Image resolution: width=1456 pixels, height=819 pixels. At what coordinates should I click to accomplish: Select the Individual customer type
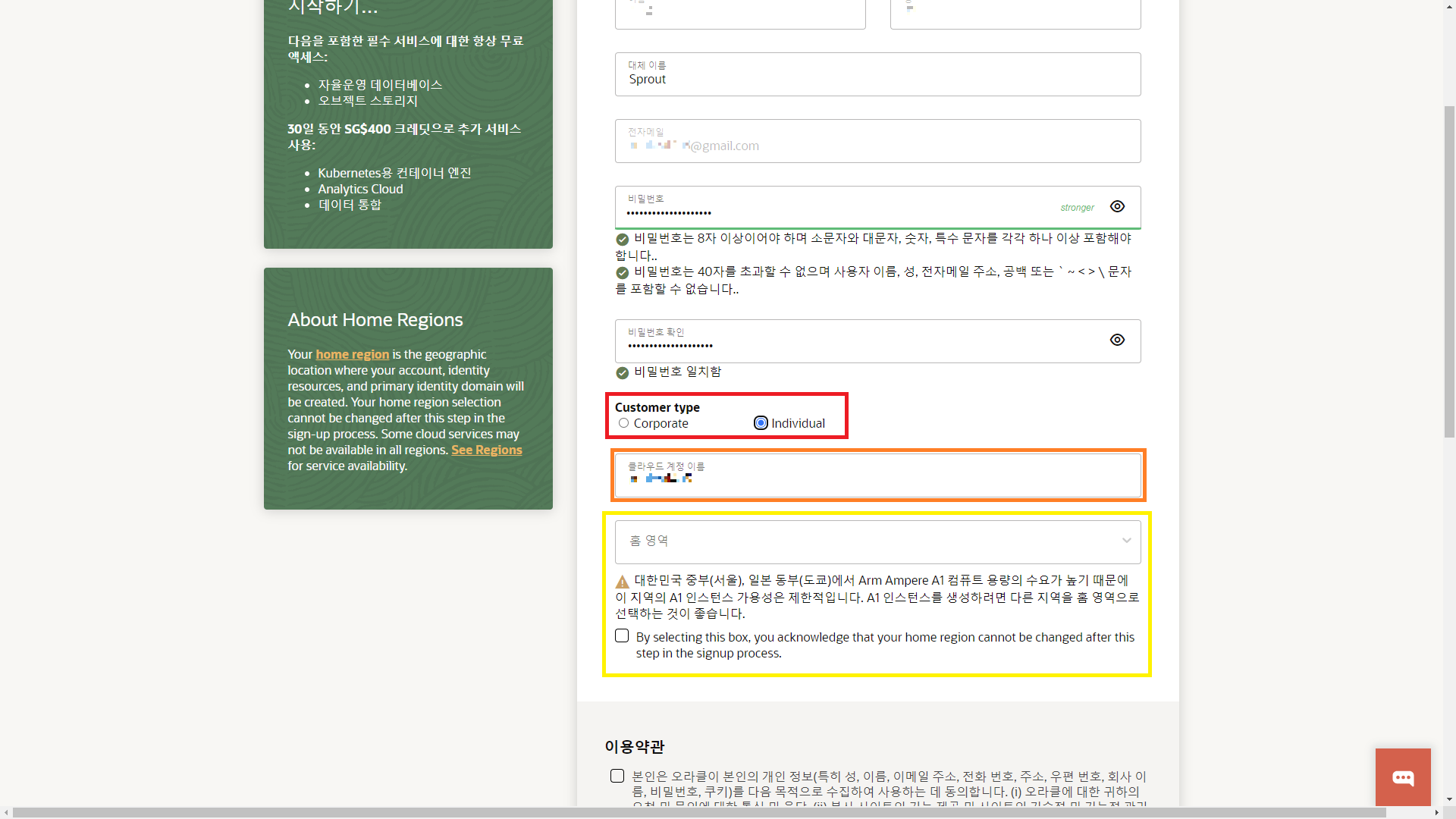(x=761, y=423)
